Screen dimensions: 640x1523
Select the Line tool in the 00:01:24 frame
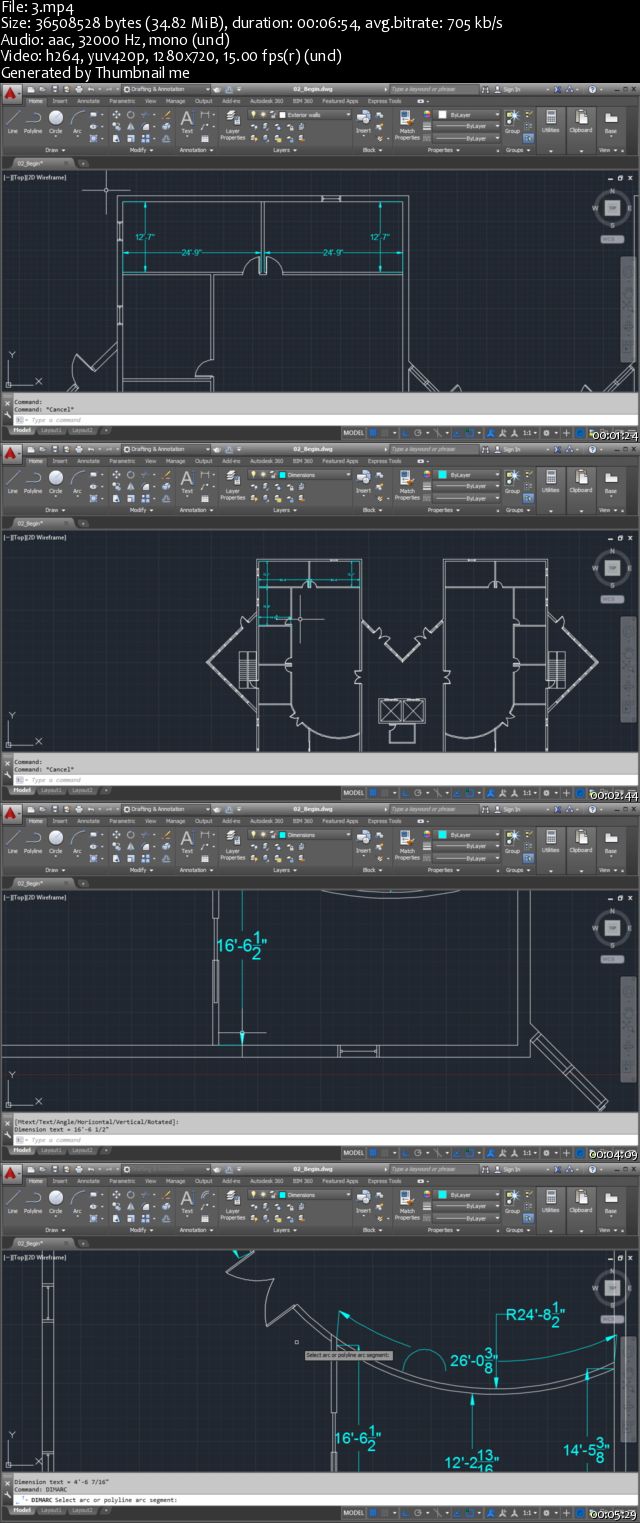coord(12,123)
